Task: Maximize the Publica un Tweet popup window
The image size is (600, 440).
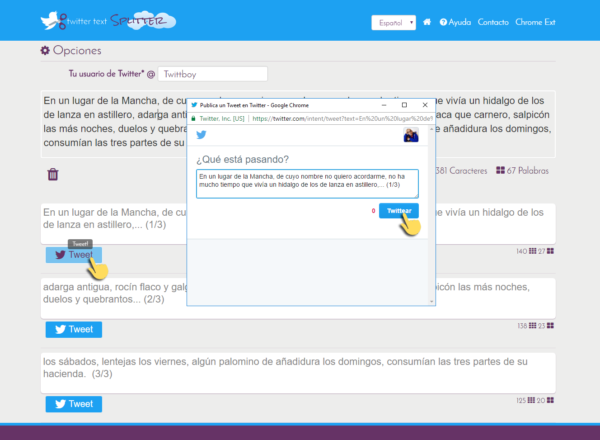Action: click(404, 105)
